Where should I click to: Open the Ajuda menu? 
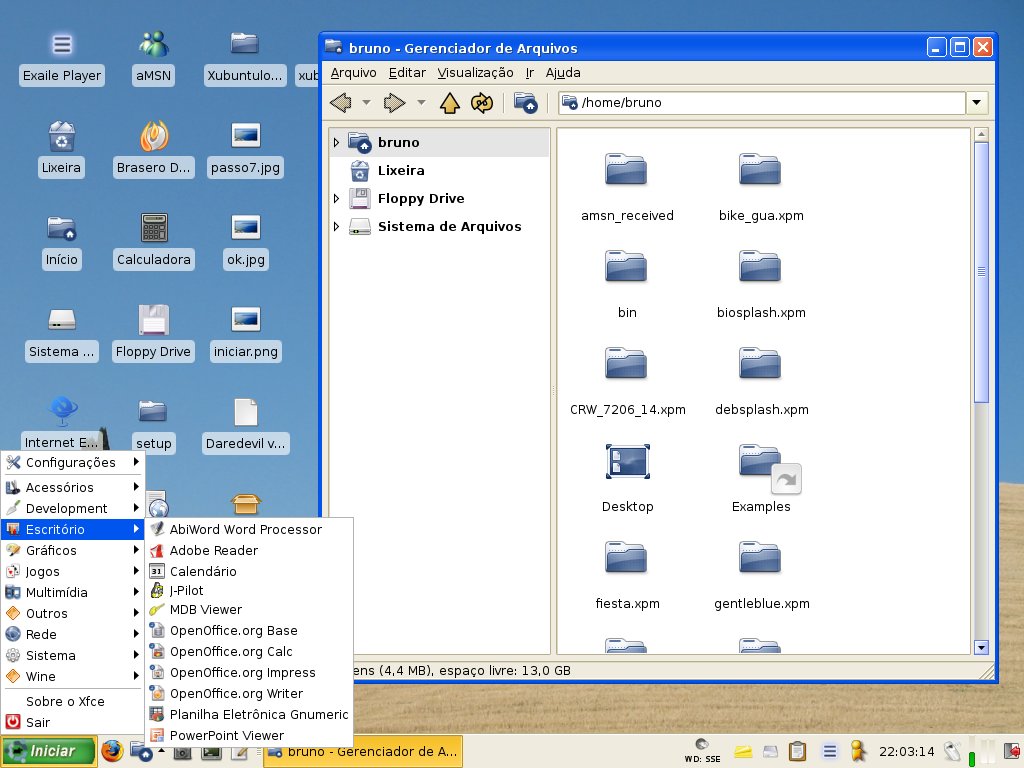point(563,72)
